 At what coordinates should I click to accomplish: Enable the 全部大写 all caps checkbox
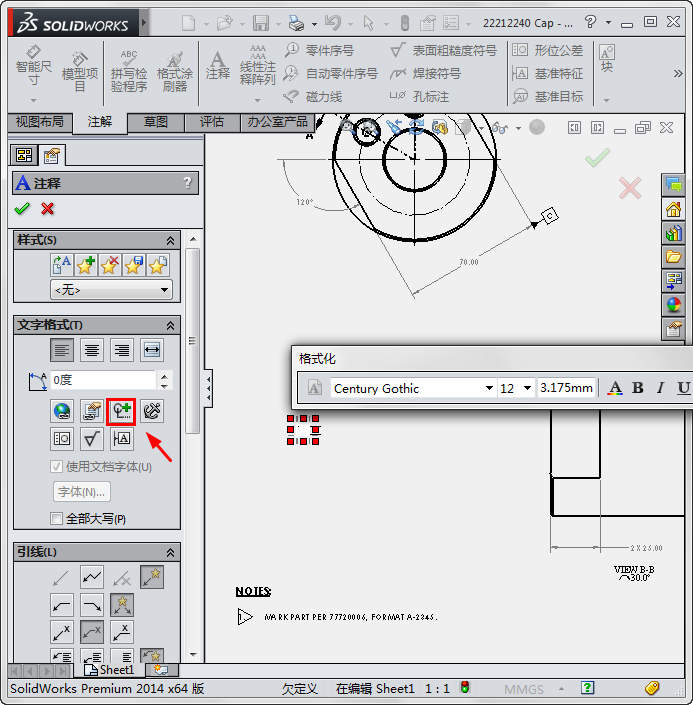[57, 519]
